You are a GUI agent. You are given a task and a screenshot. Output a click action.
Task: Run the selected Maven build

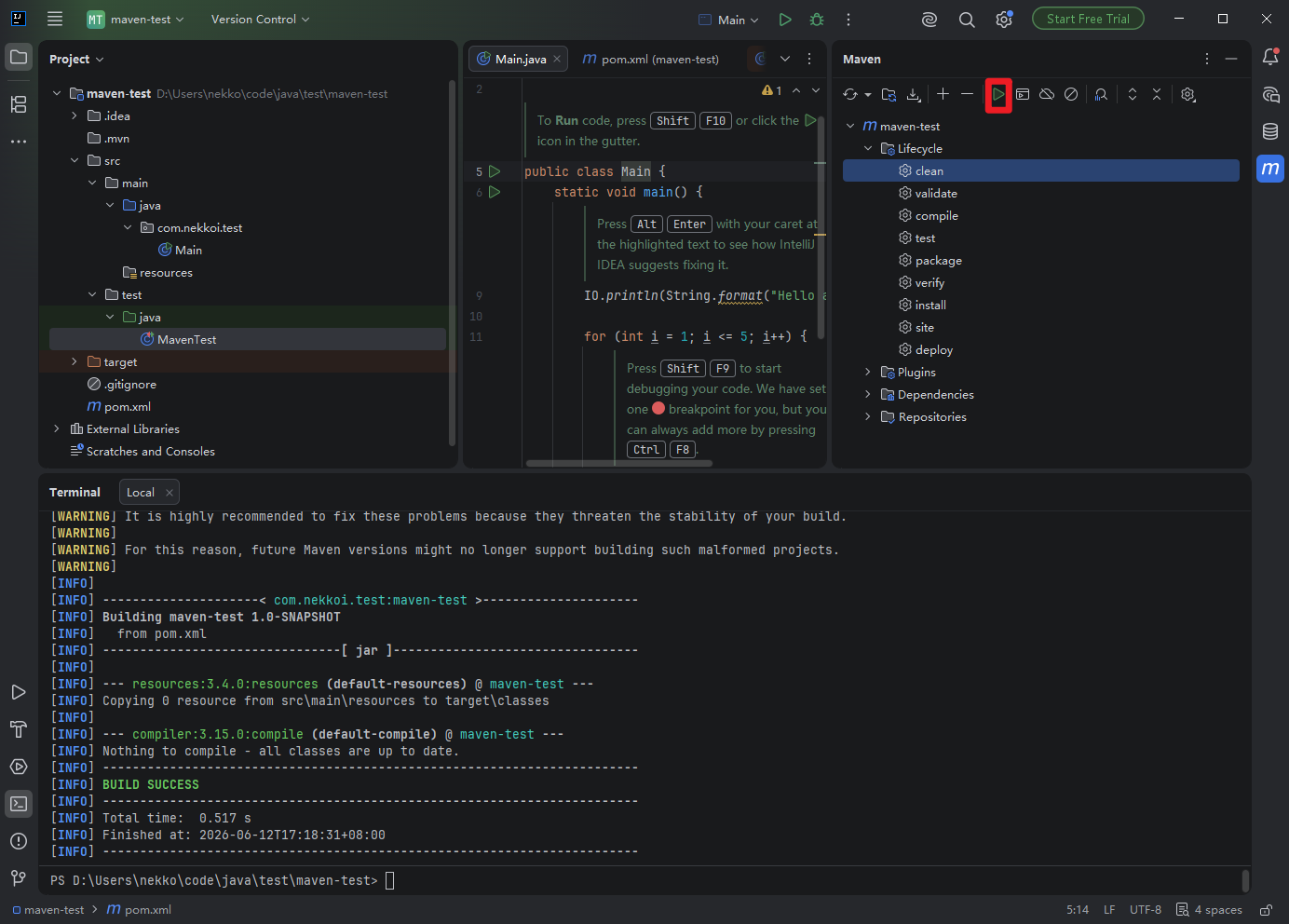[x=998, y=94]
